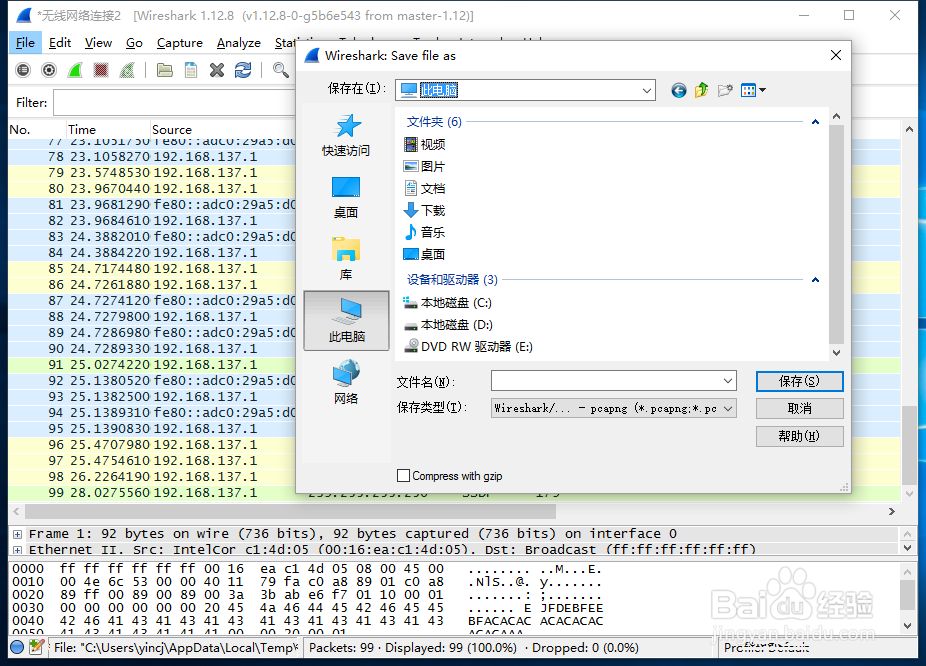Click the 保存(S) button
Viewport: 926px width, 666px height.
(800, 381)
